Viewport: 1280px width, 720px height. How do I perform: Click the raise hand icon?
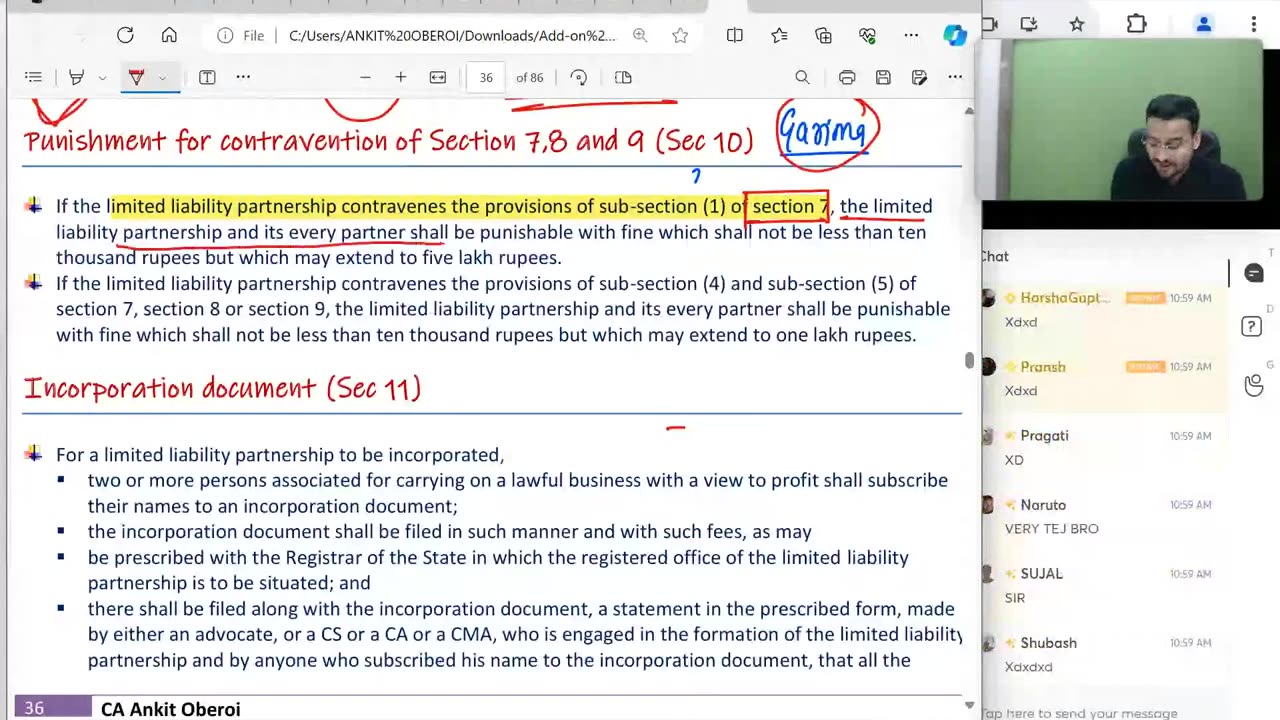click(x=1254, y=385)
